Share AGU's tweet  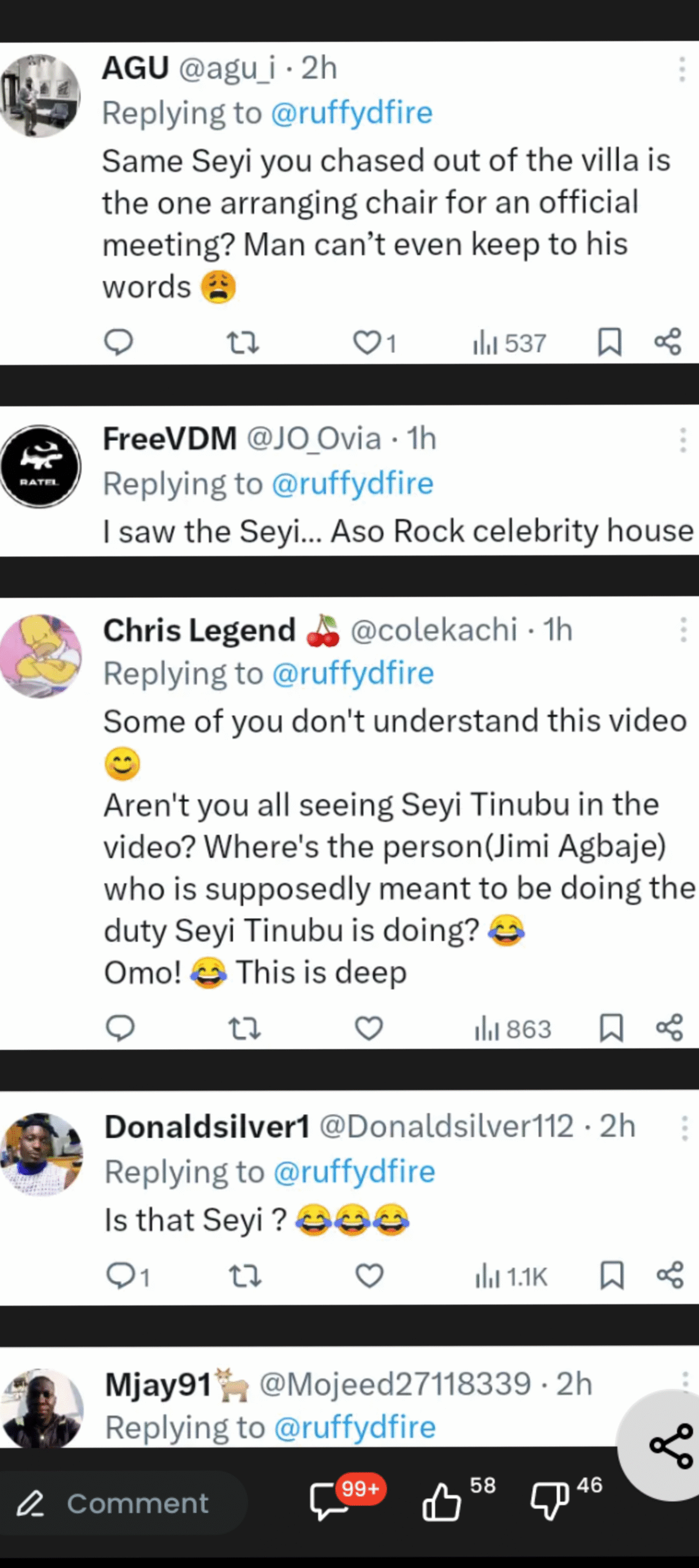668,342
